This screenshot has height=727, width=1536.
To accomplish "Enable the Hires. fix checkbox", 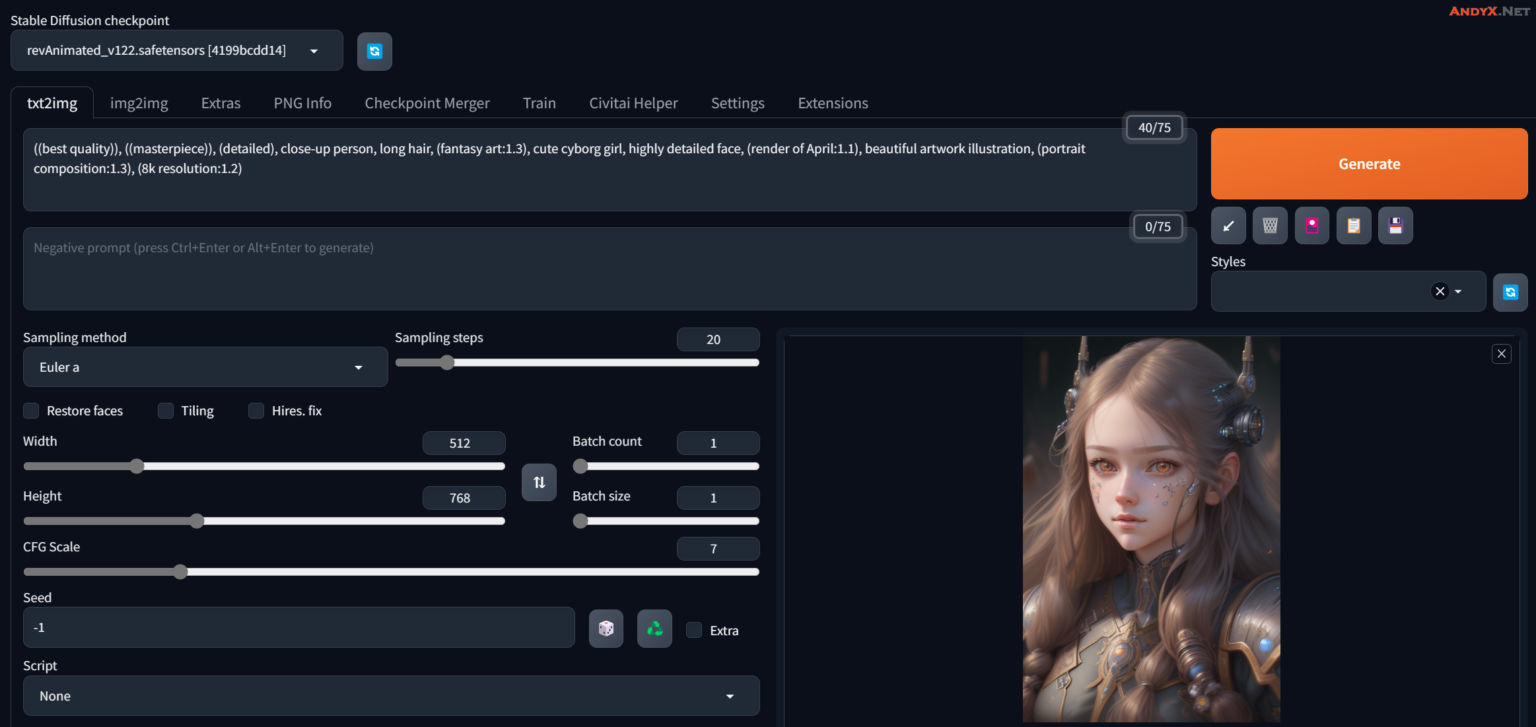I will point(256,411).
